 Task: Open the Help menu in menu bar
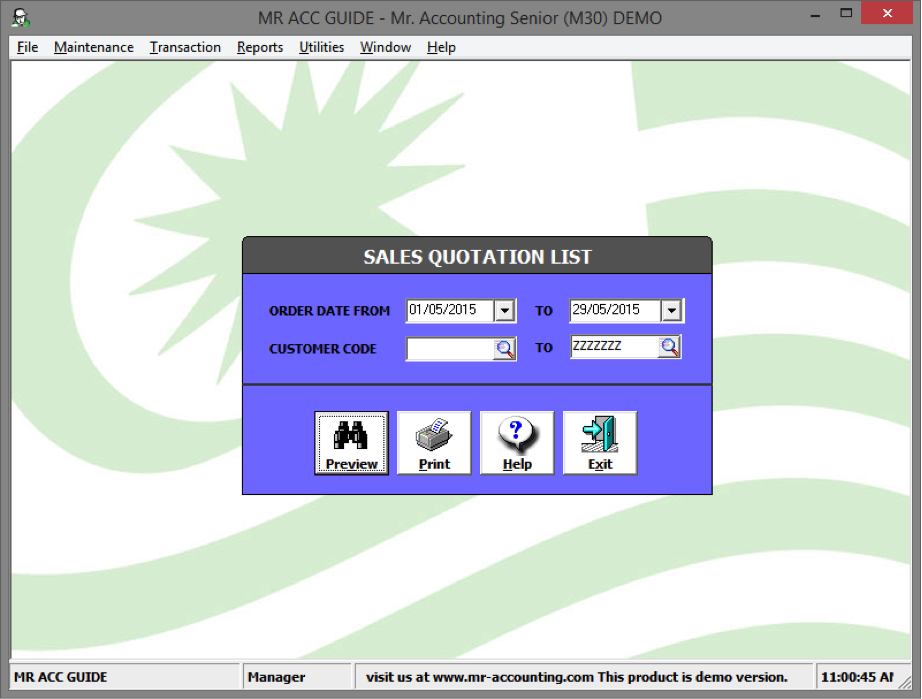pyautogui.click(x=442, y=47)
